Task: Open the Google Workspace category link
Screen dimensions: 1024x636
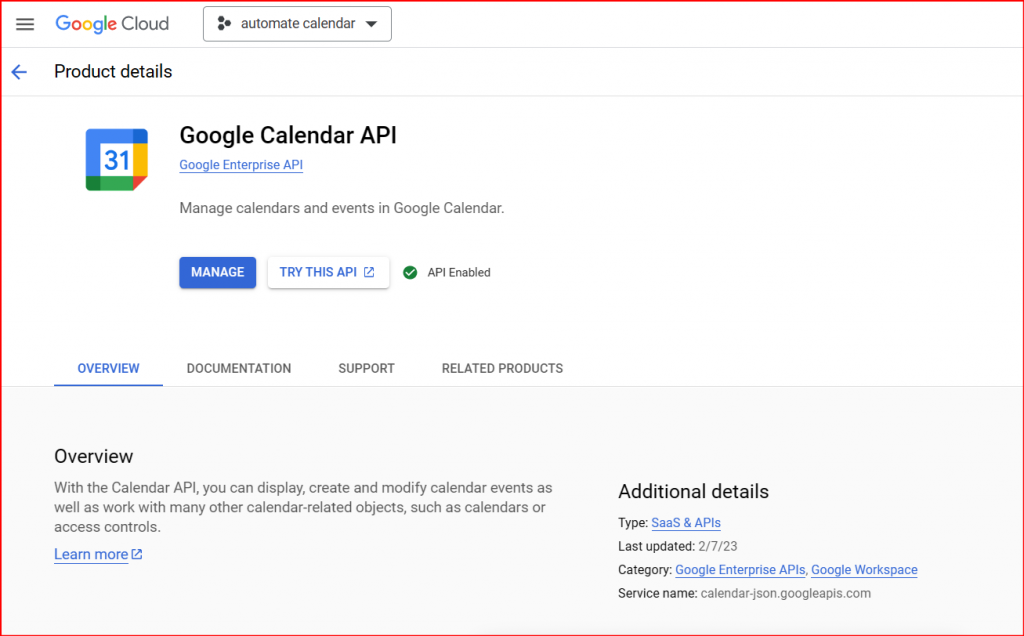Action: pos(864,570)
